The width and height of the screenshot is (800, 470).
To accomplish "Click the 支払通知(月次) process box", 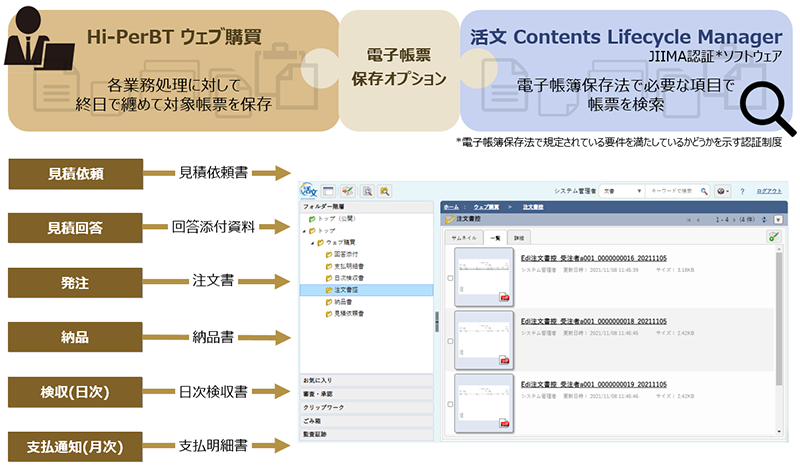I will [76, 447].
